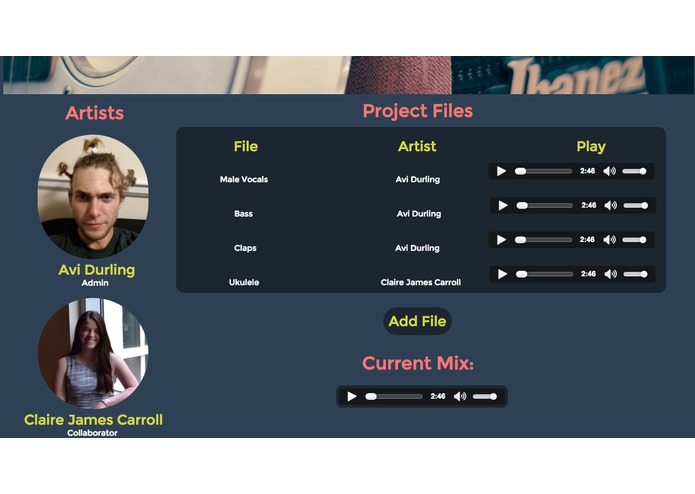The width and height of the screenshot is (695, 494).
Task: Mute the Male Vocals track speaker icon
Action: (609, 171)
